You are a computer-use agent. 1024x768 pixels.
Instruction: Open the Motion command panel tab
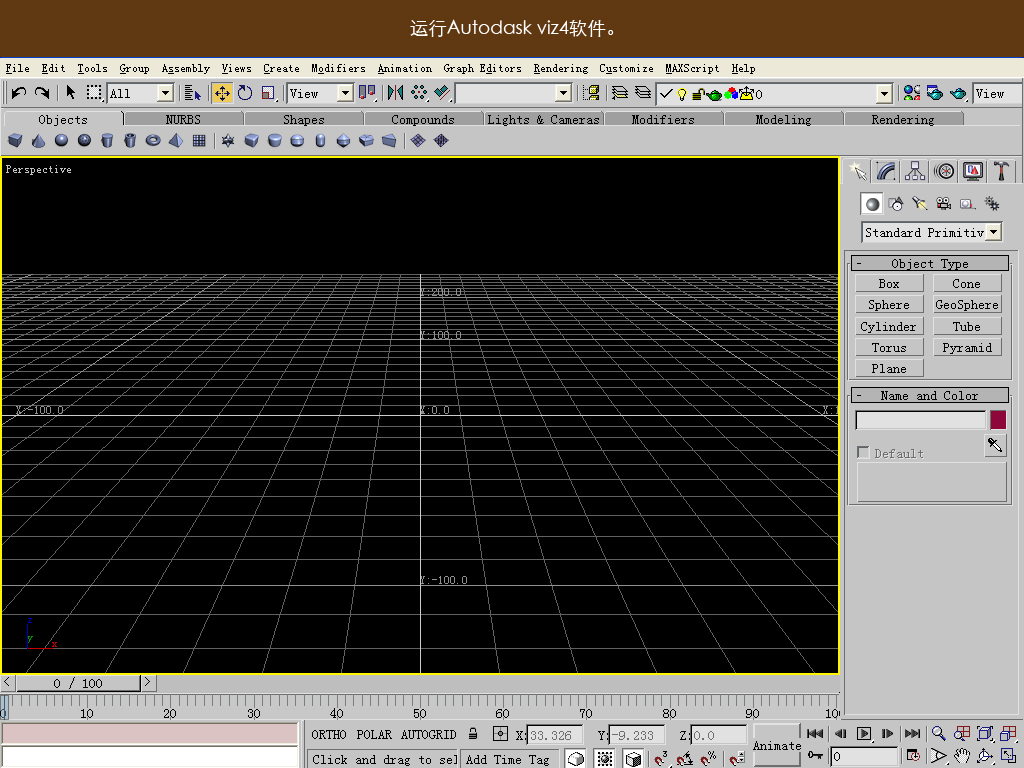point(944,171)
